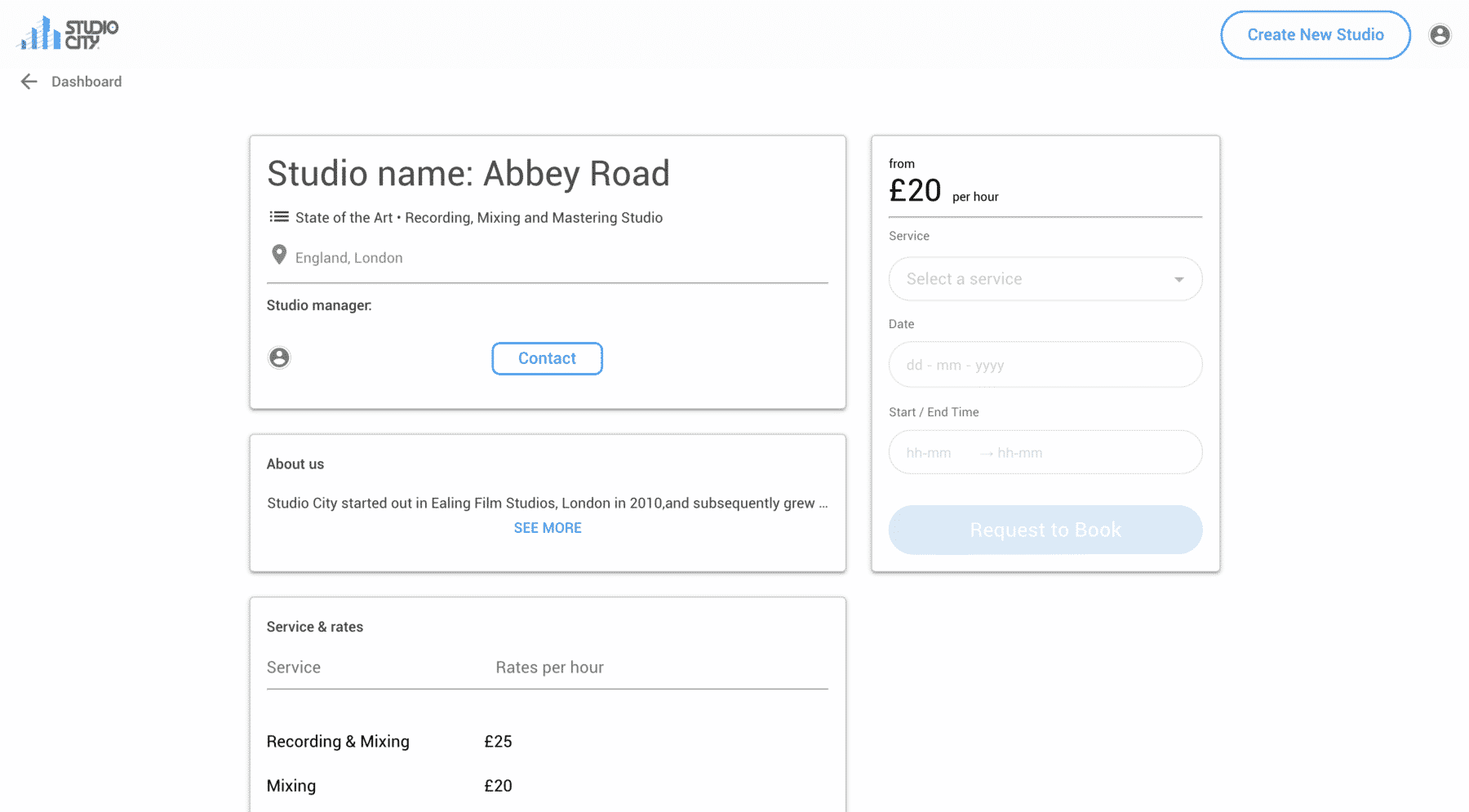Click the Studio name: Abbey Road heading
Image resolution: width=1469 pixels, height=812 pixels.
[x=468, y=174]
